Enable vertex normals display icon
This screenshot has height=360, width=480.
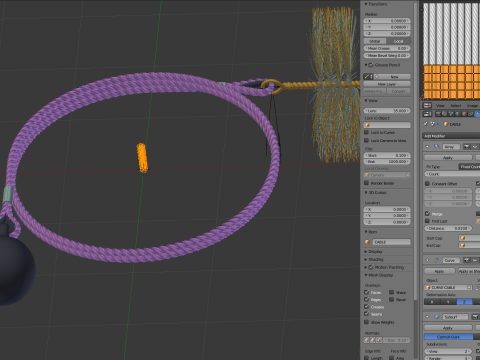(x=366, y=340)
